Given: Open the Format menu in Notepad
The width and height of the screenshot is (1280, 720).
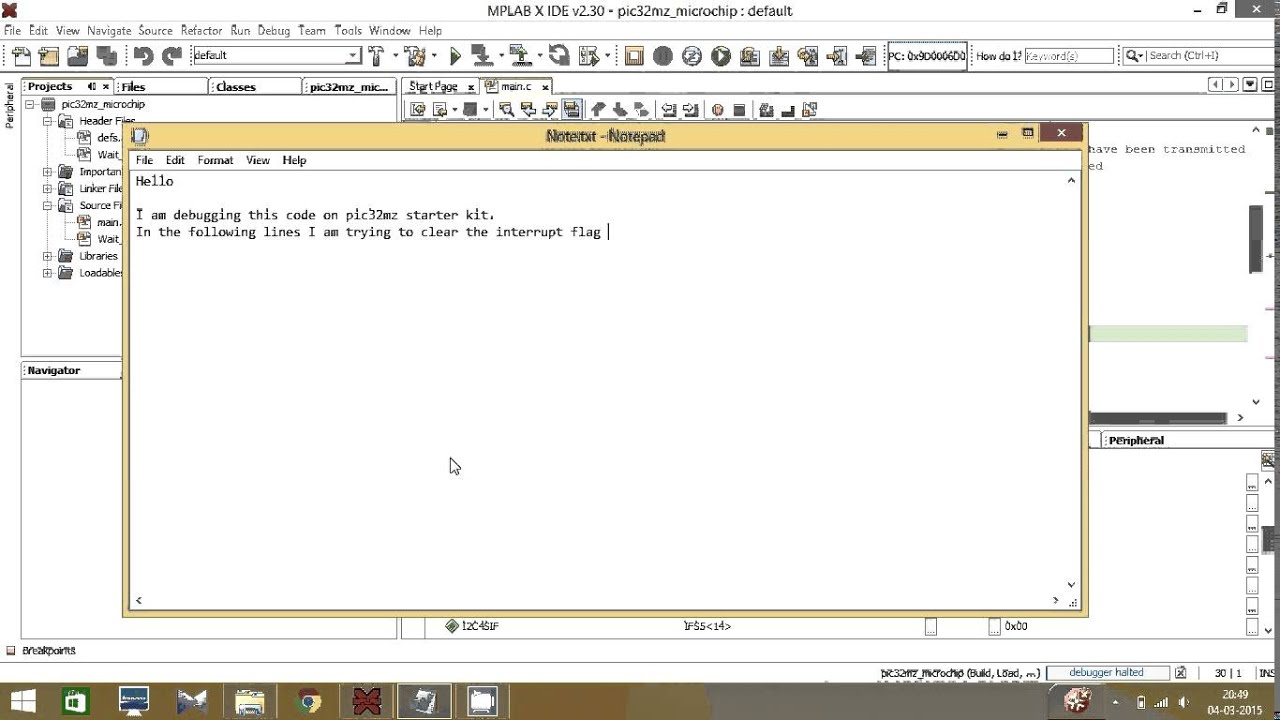Looking at the screenshot, I should pos(215,160).
